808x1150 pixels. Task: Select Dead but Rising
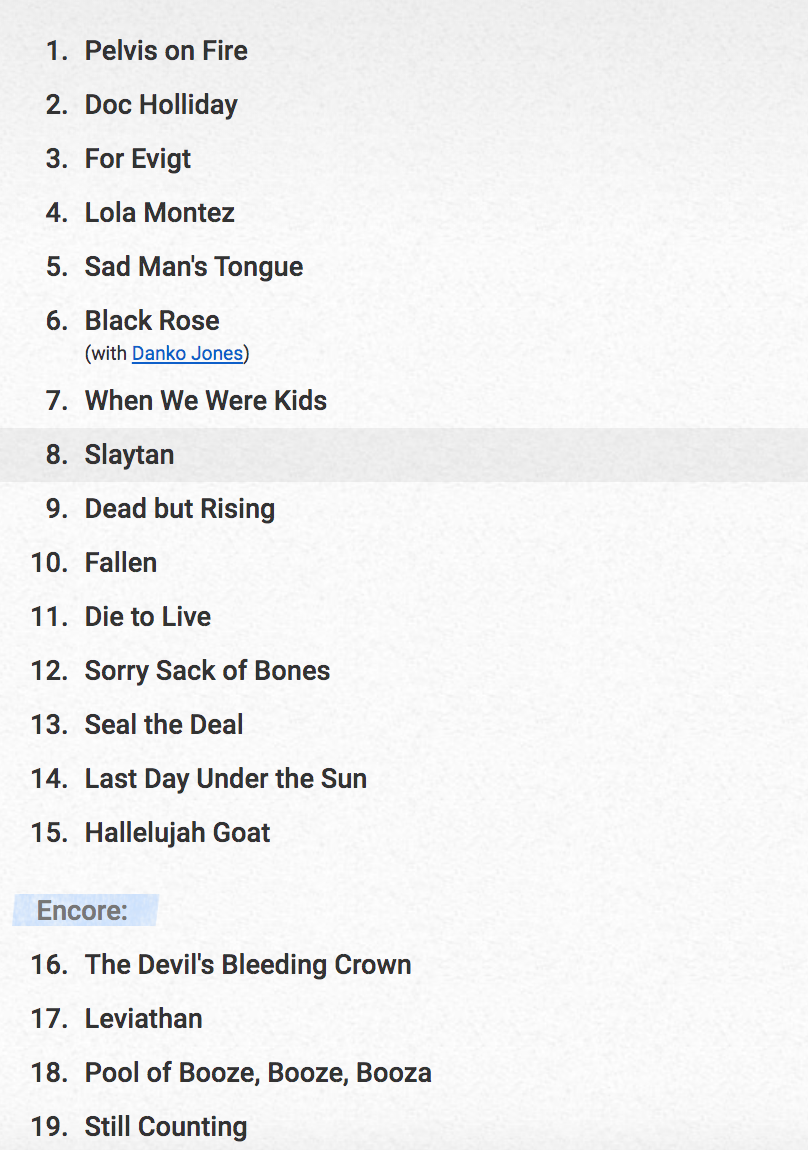point(180,509)
